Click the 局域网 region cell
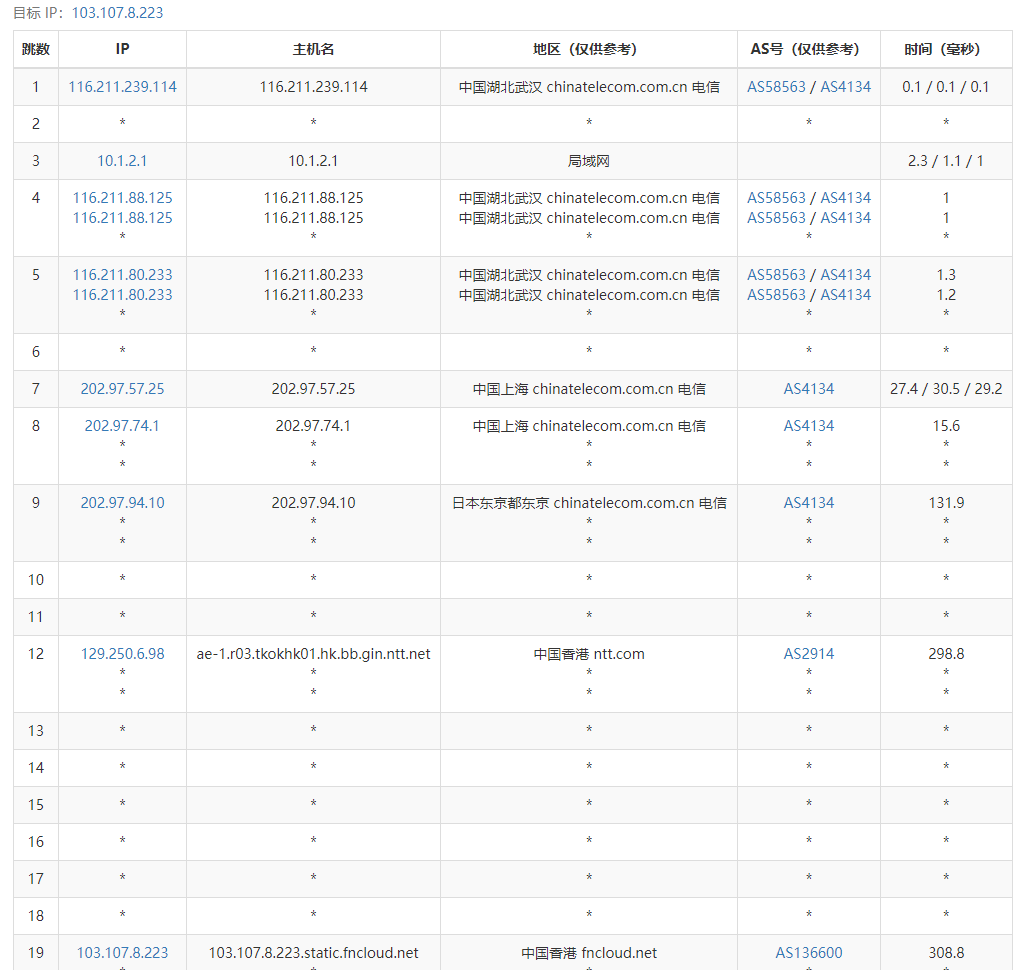This screenshot has height=970, width=1020. point(589,161)
